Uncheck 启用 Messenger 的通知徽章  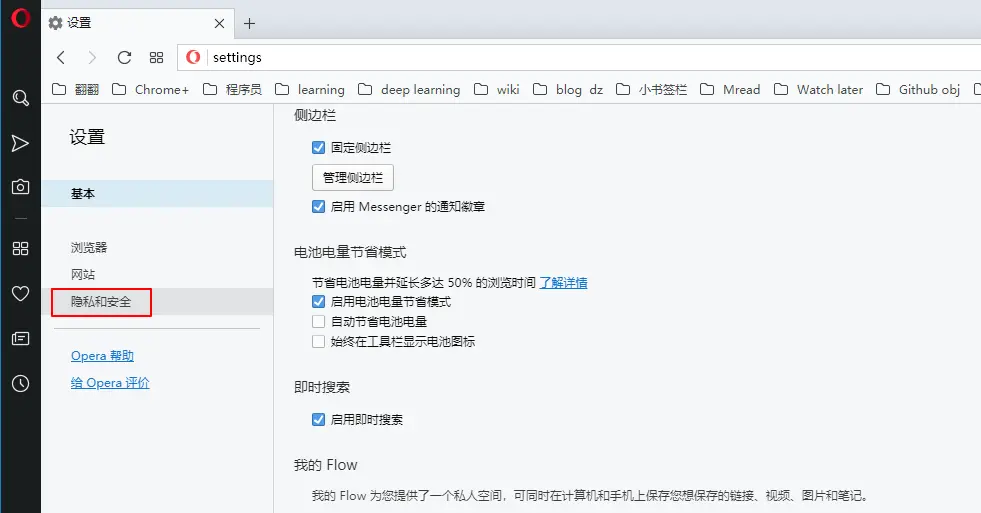(318, 206)
